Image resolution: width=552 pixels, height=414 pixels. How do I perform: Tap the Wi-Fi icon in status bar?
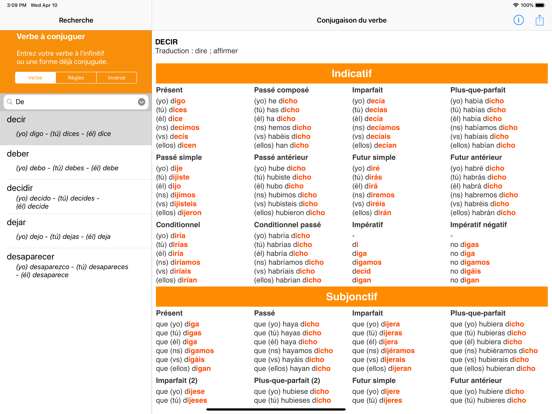[516, 5]
